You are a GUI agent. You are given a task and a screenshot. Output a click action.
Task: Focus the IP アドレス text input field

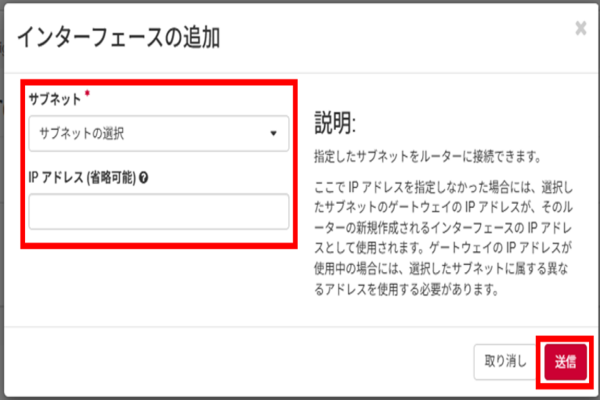coord(159,212)
